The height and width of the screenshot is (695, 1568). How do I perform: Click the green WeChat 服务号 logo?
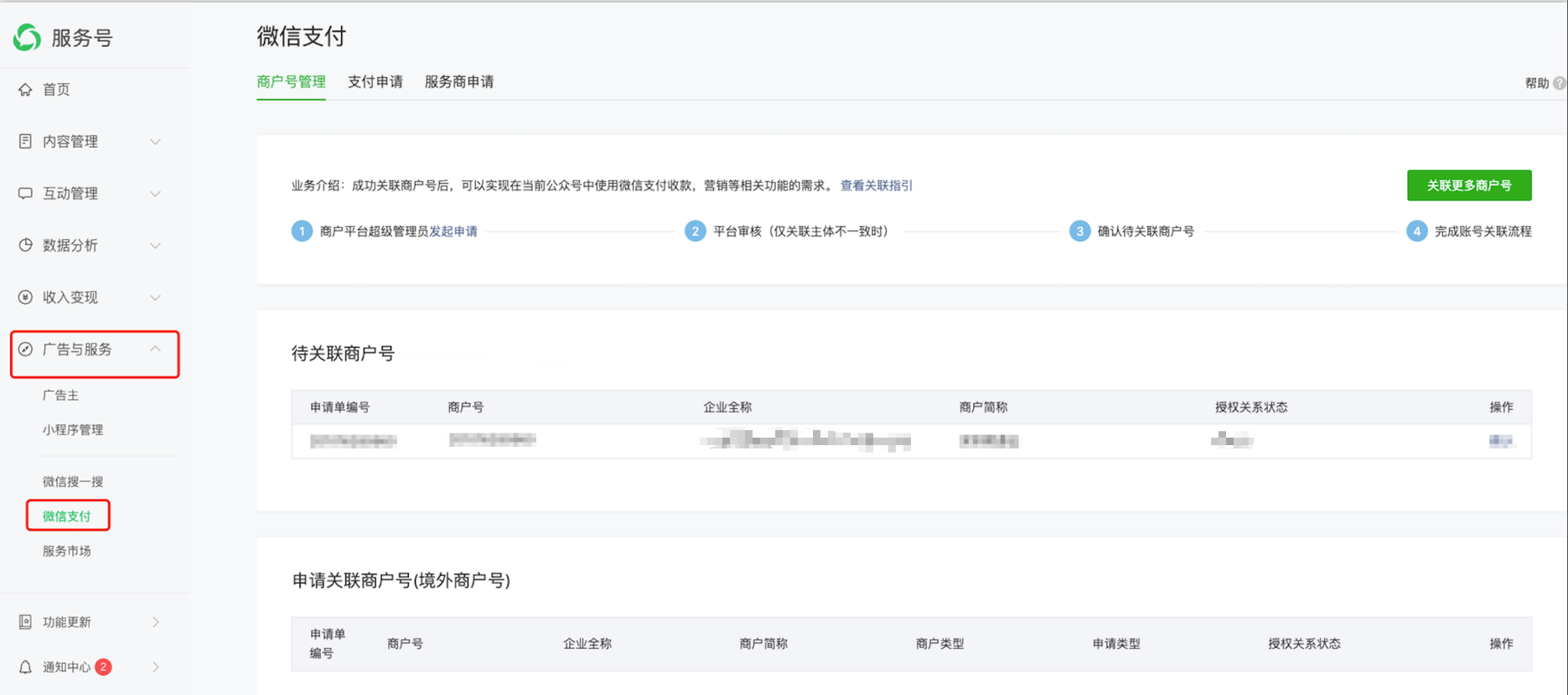[27, 38]
